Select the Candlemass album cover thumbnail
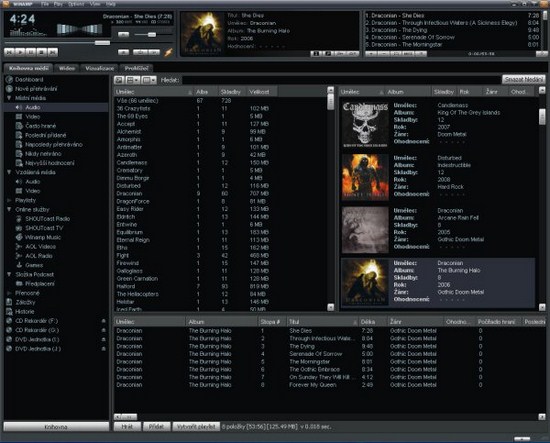 [x=365, y=124]
